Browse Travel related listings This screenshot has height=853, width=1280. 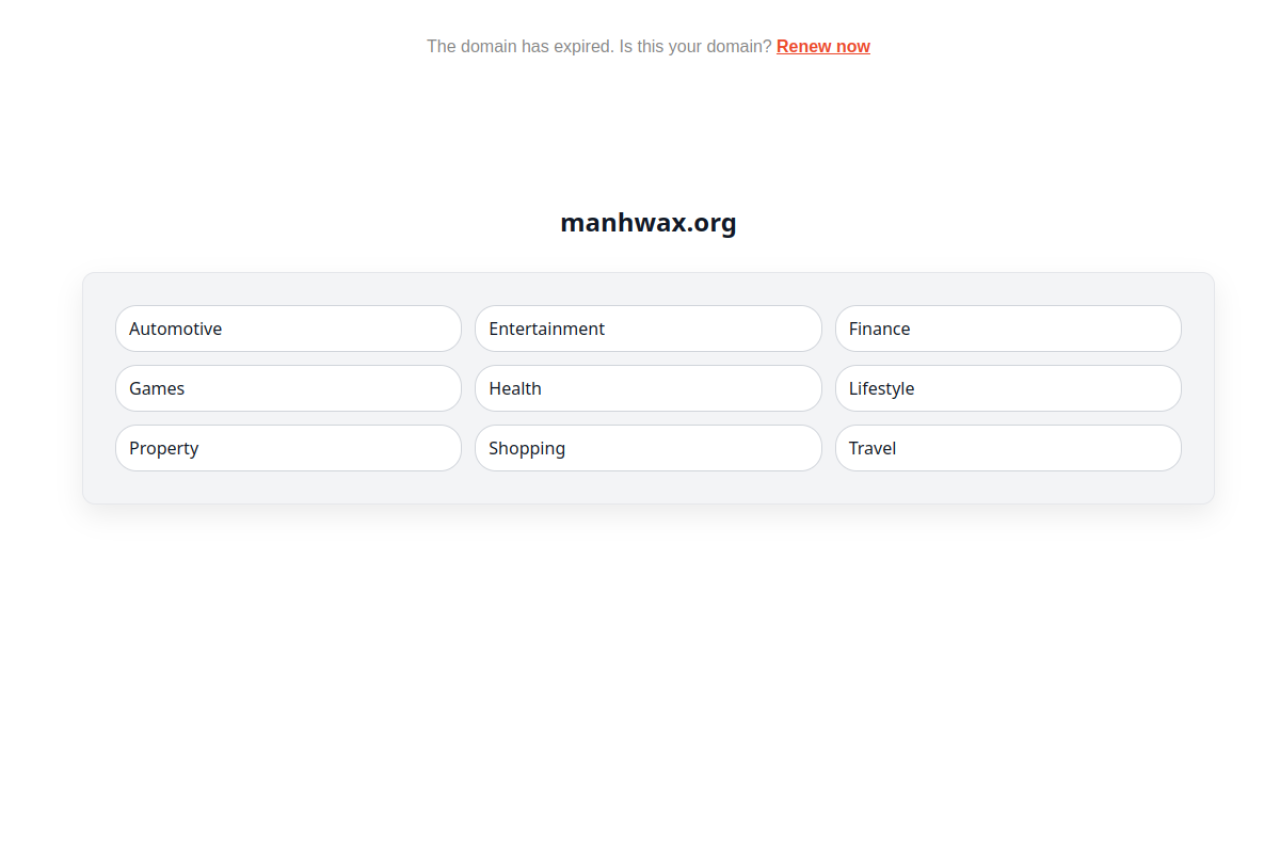(1008, 448)
